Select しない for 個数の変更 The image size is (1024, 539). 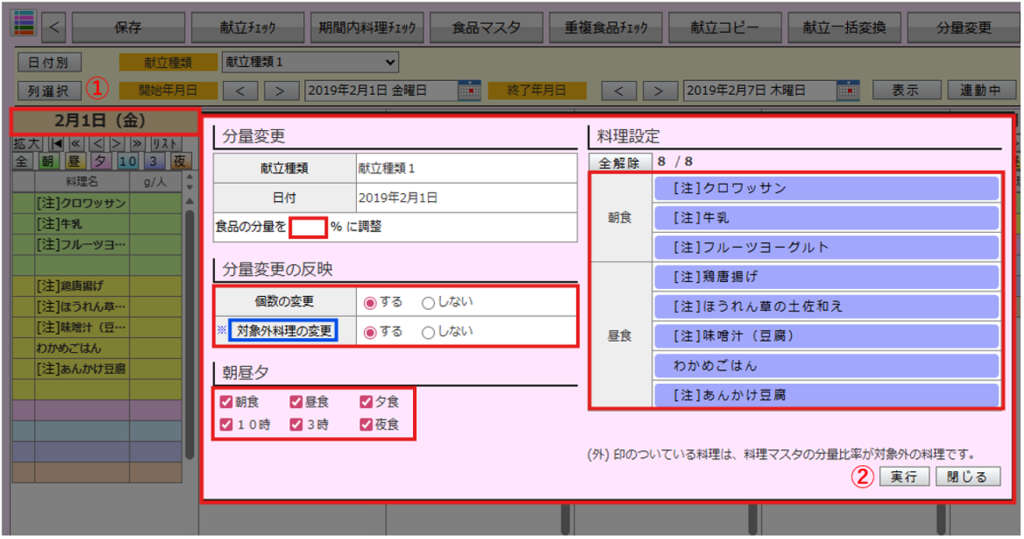click(x=428, y=302)
